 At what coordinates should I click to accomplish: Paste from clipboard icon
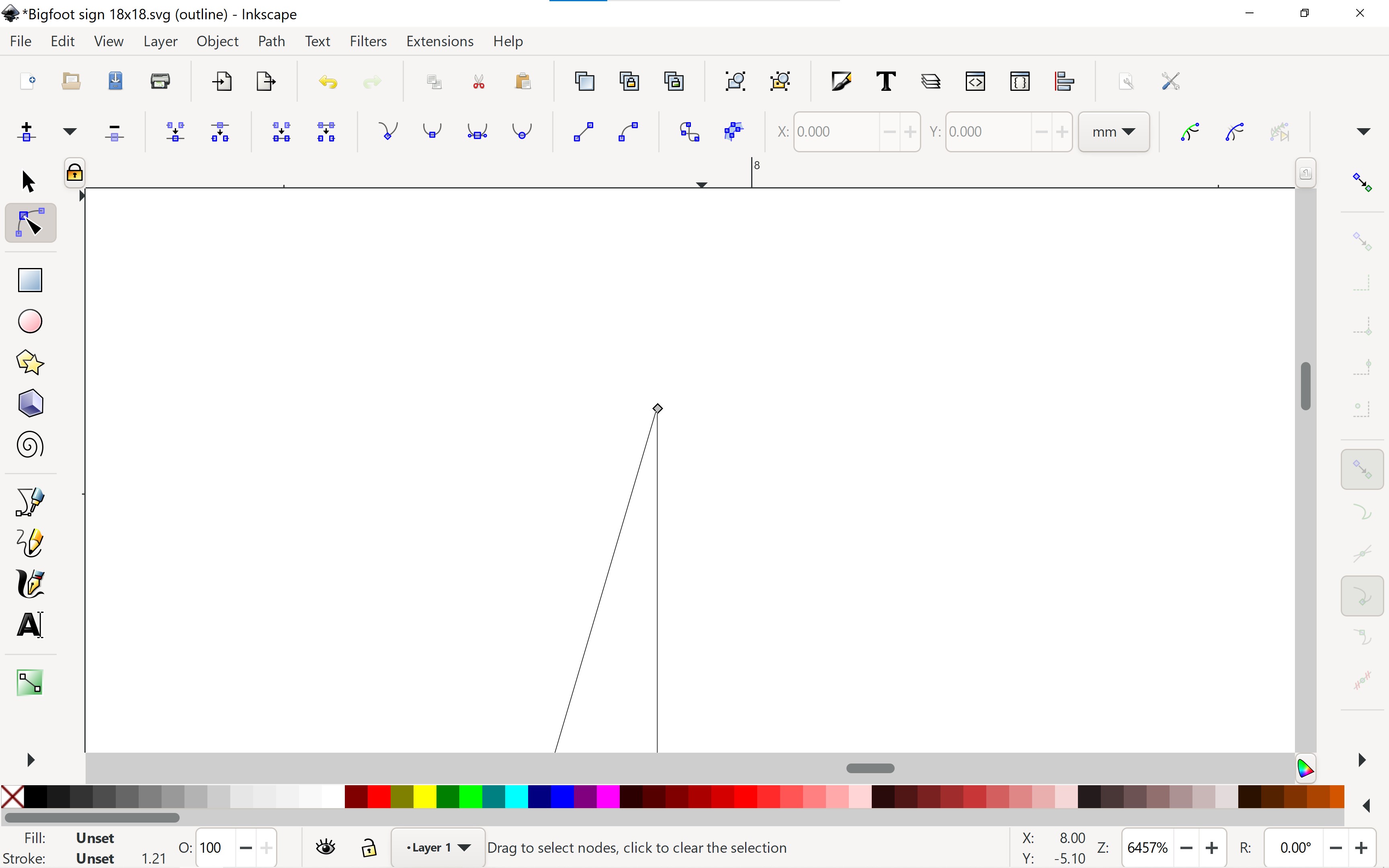point(523,81)
